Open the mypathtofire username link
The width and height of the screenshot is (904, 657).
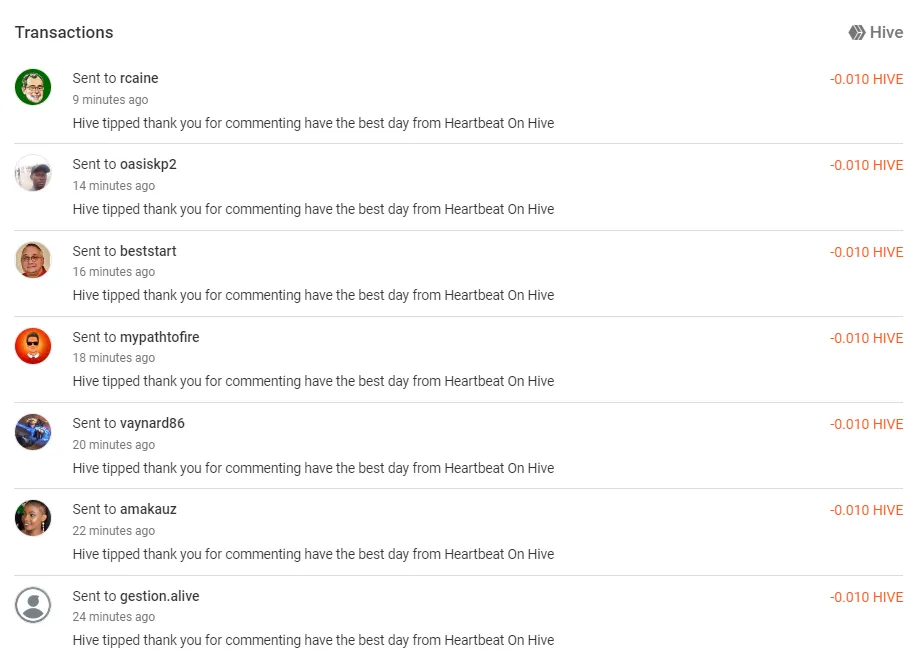pos(160,337)
